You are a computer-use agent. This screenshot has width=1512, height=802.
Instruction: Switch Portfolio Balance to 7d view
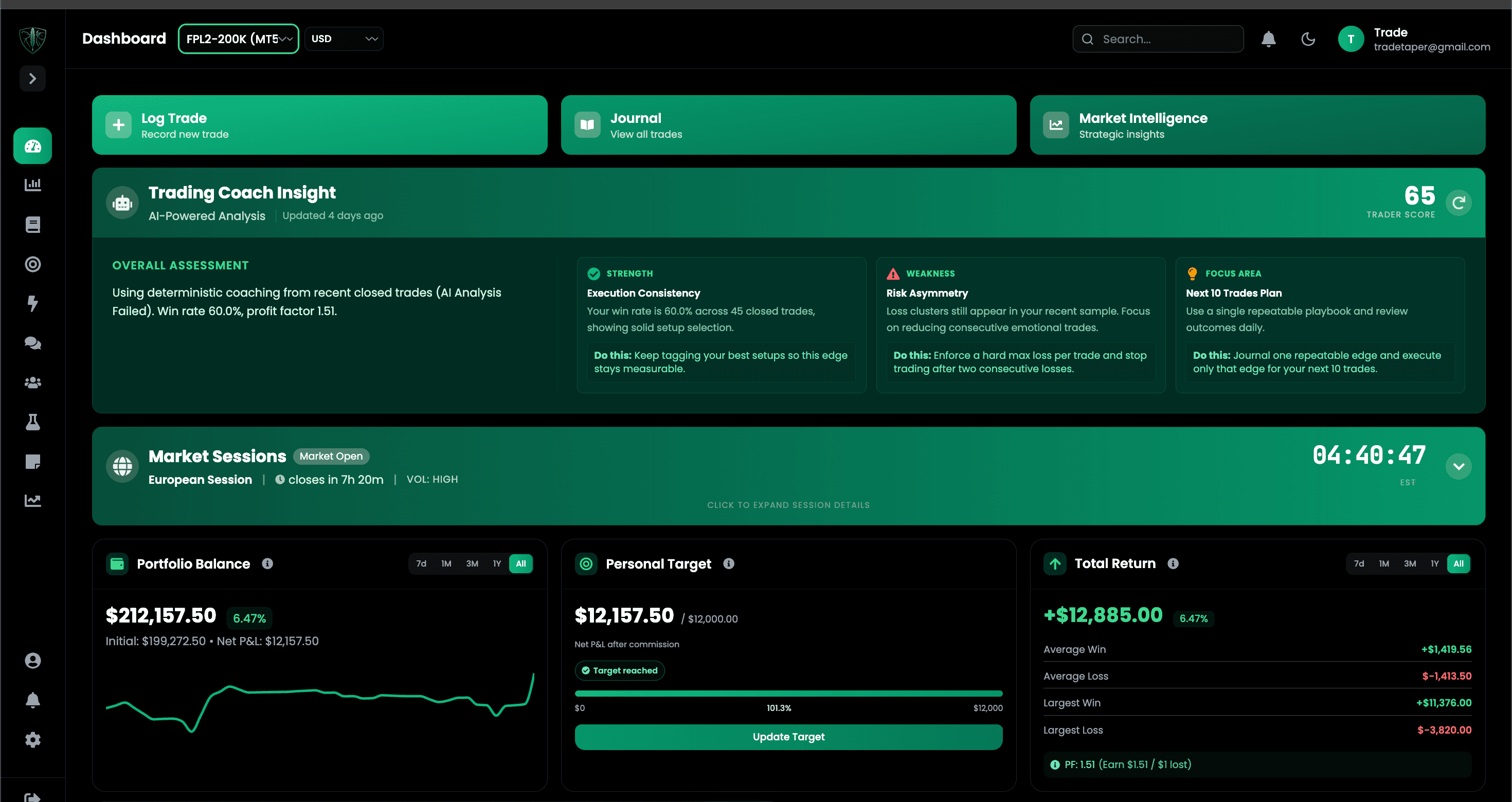pos(421,563)
